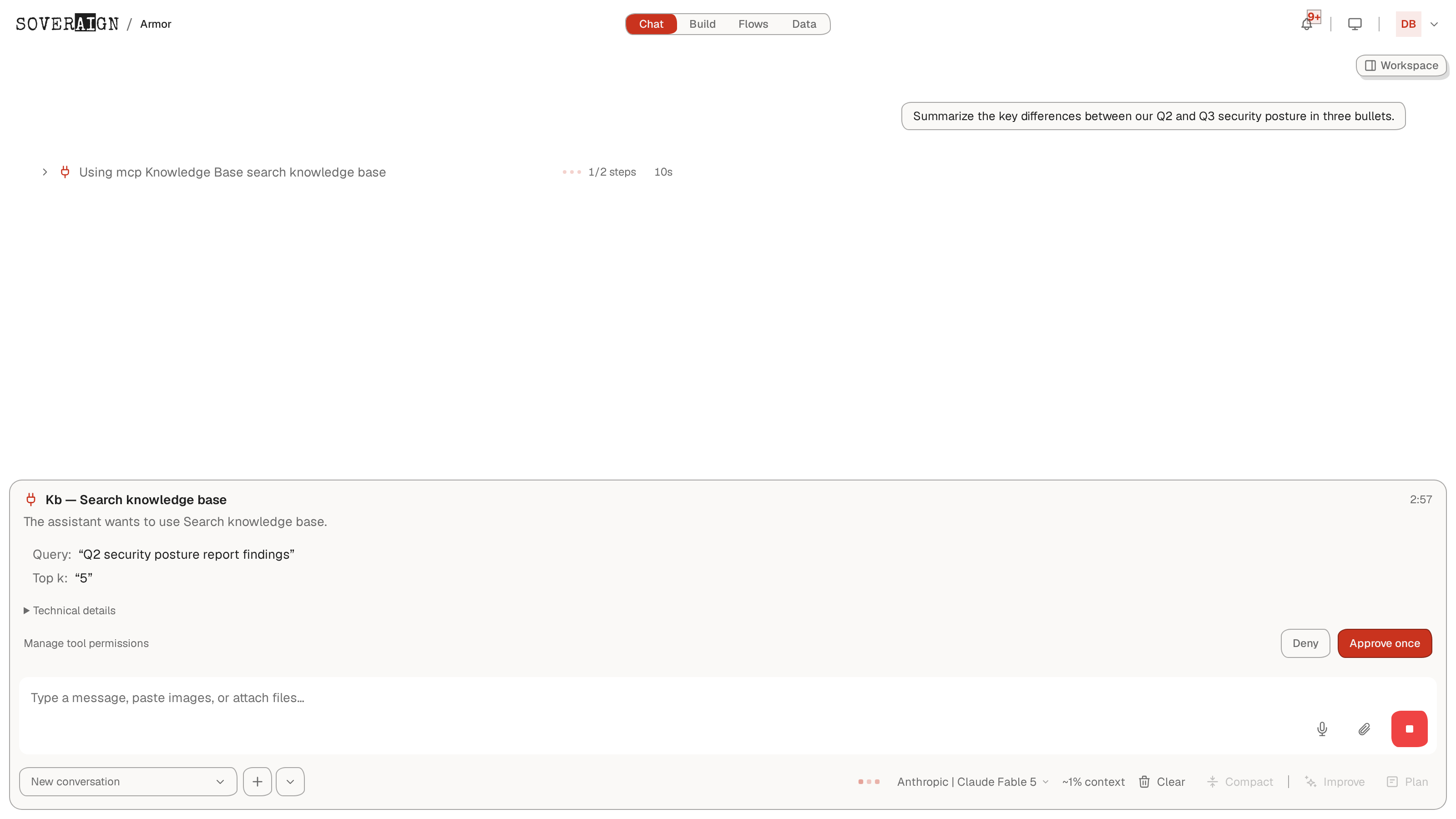The height and width of the screenshot is (819, 1456).
Task: Expand Technical details disclosure
Action: tap(70, 611)
